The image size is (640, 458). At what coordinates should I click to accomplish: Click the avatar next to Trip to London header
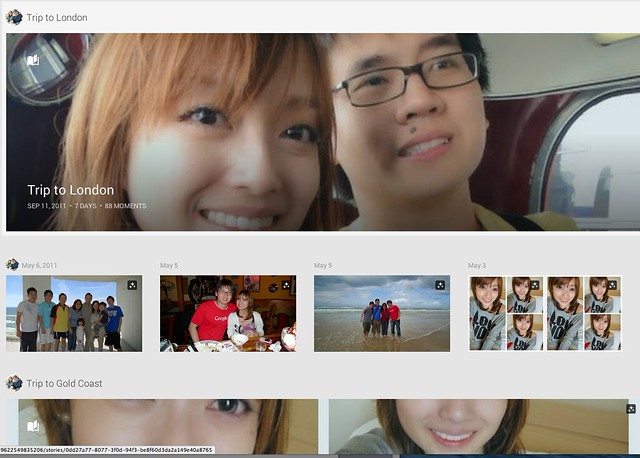[14, 18]
